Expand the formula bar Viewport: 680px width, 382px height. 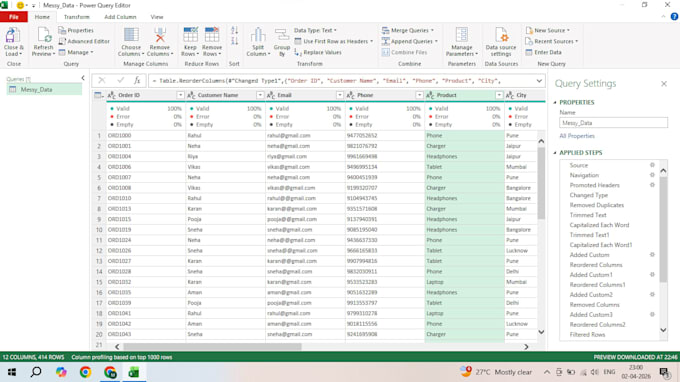coord(539,81)
